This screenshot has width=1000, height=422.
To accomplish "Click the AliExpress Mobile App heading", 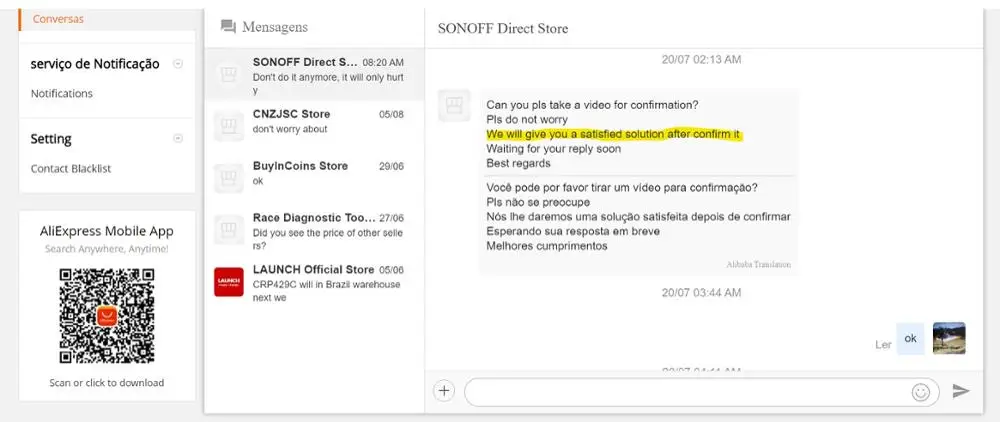I will click(x=107, y=231).
